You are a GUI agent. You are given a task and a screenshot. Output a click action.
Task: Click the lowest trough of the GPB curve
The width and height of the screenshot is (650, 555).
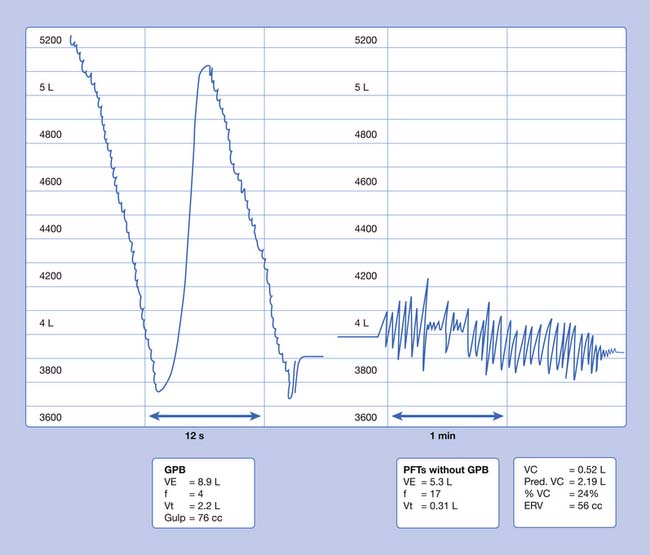[158, 391]
